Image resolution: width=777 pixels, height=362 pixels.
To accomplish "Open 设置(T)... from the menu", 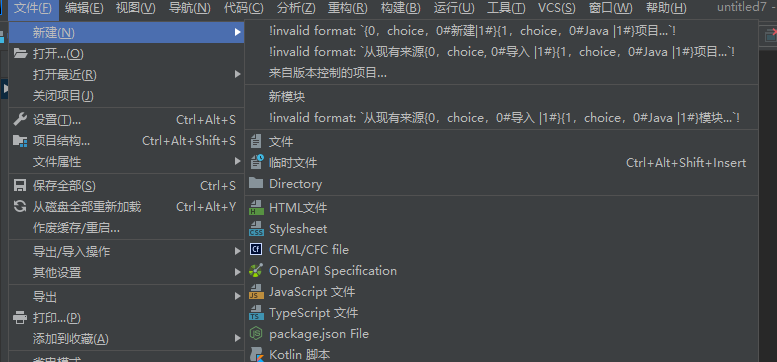I will pos(126,119).
